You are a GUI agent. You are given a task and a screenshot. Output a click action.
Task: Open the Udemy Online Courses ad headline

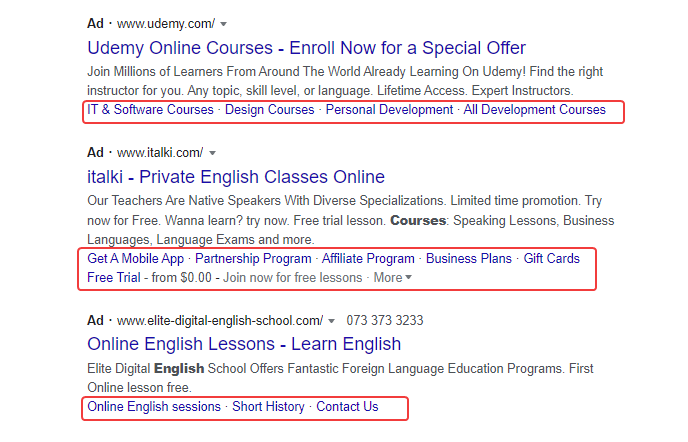pos(306,48)
